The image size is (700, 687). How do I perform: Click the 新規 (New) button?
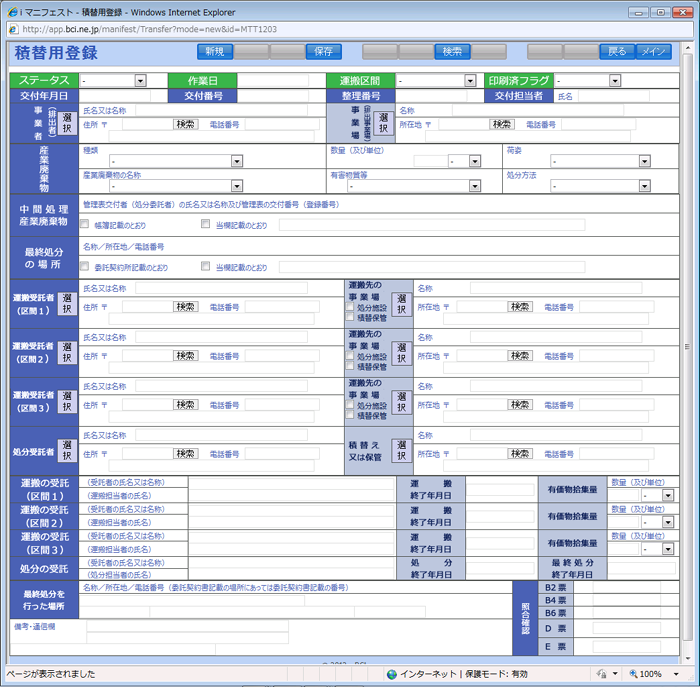[215, 52]
